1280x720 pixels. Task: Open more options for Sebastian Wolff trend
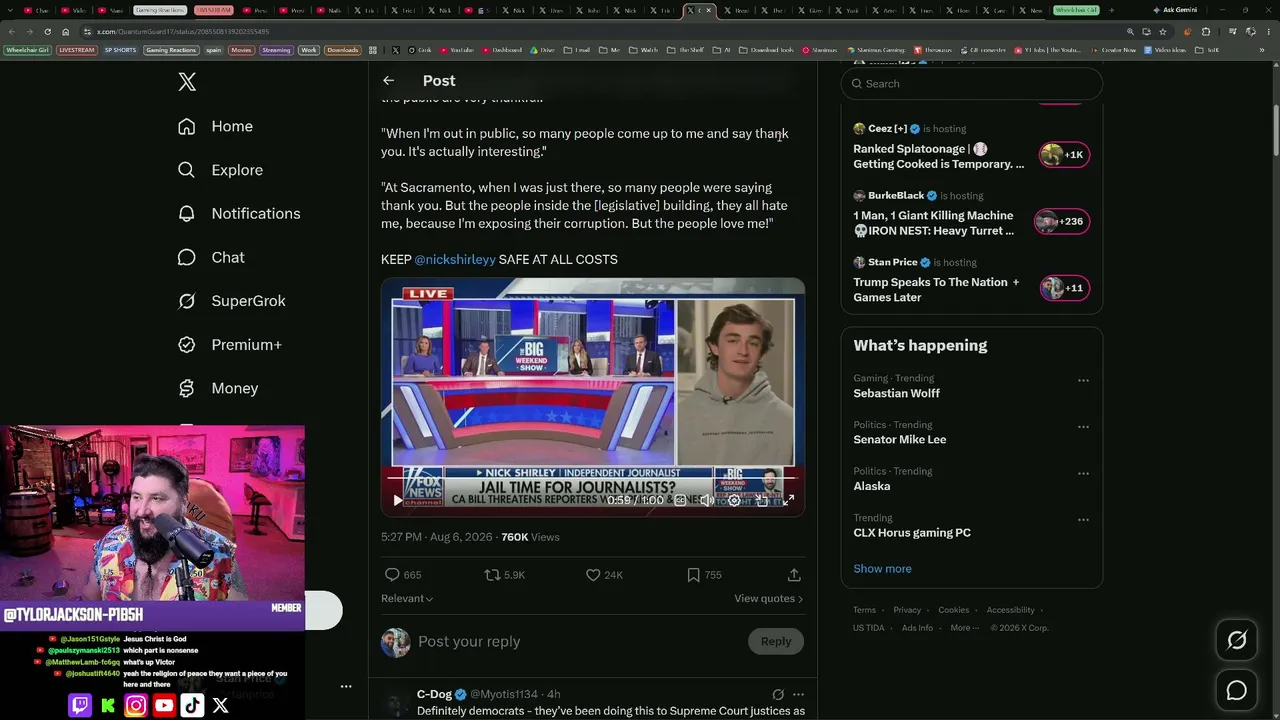click(x=1083, y=381)
